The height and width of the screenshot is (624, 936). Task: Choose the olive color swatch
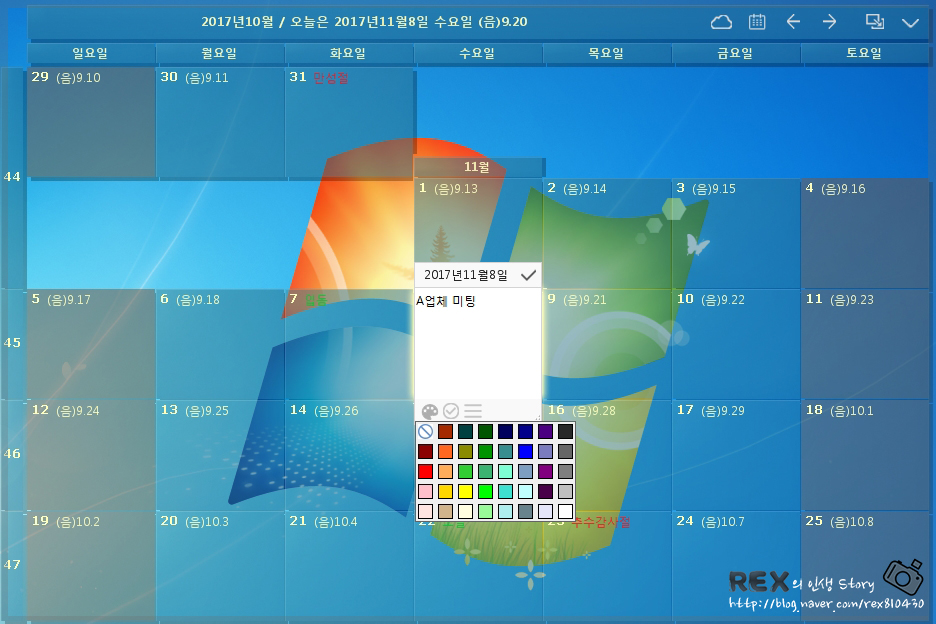tap(465, 451)
